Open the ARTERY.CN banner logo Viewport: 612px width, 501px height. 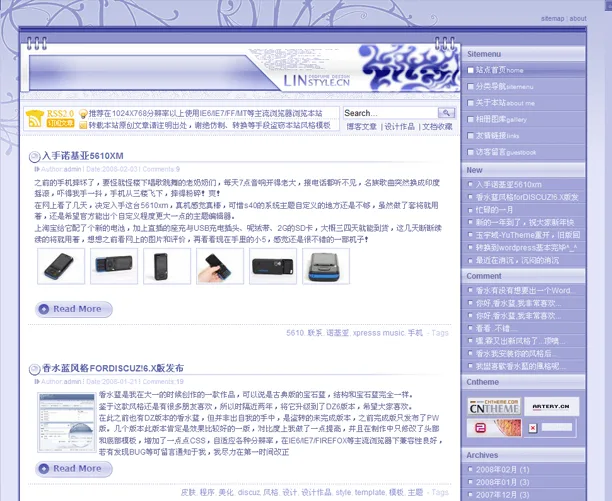tap(549, 405)
